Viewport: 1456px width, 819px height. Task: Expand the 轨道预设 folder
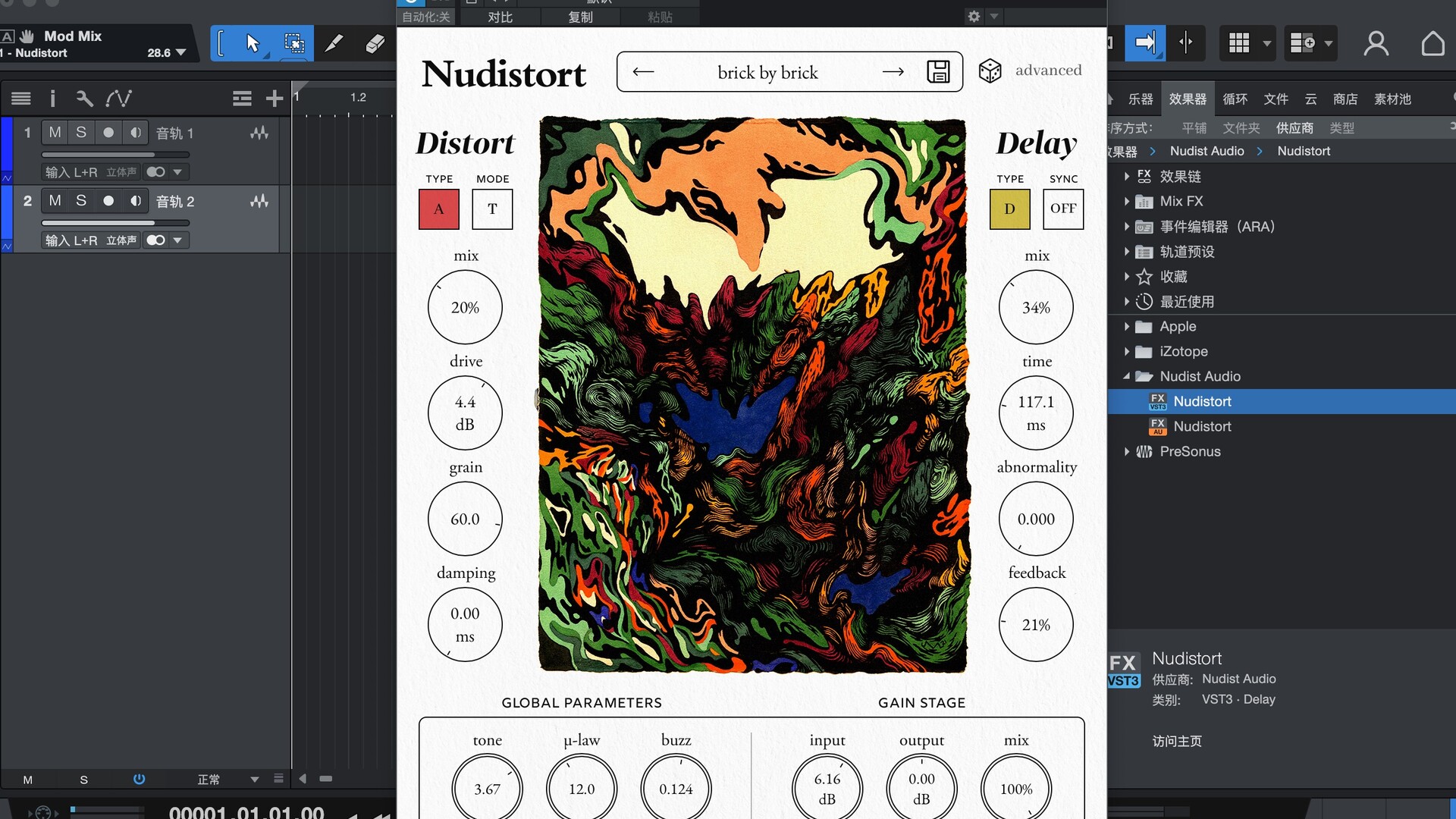pyautogui.click(x=1127, y=252)
